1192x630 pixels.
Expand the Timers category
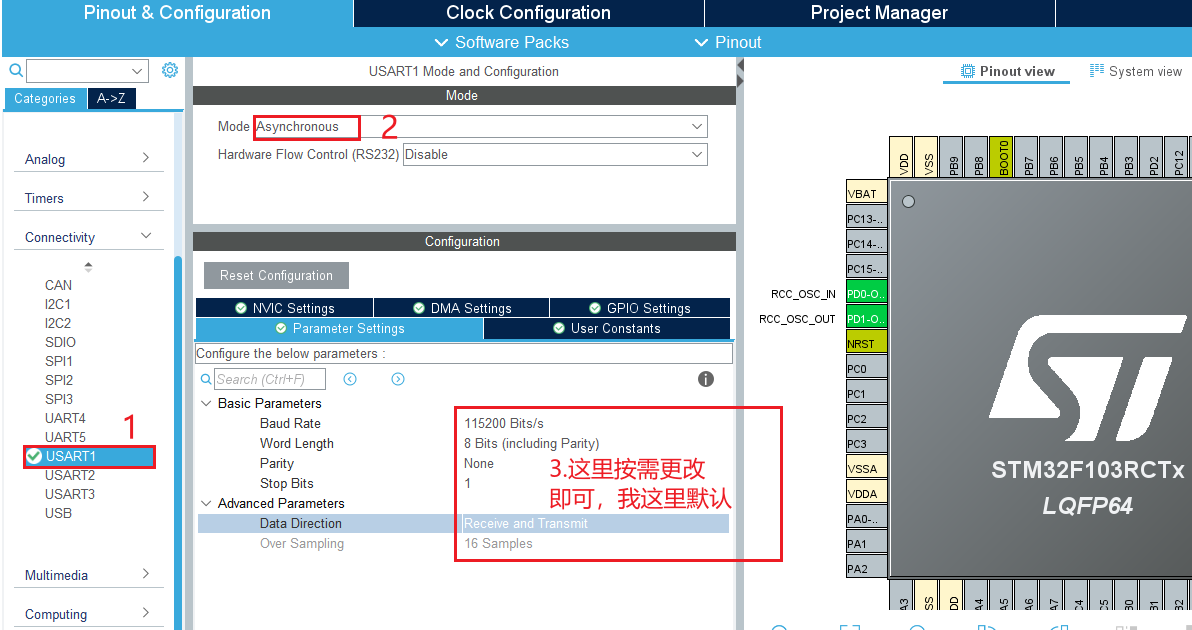(88, 198)
